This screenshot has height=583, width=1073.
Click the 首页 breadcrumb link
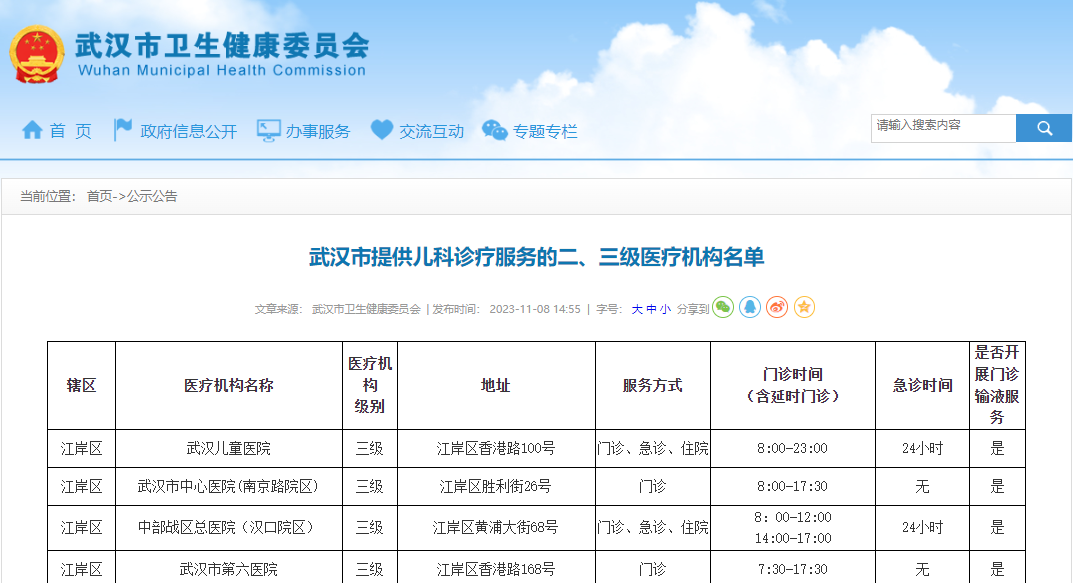(100, 196)
